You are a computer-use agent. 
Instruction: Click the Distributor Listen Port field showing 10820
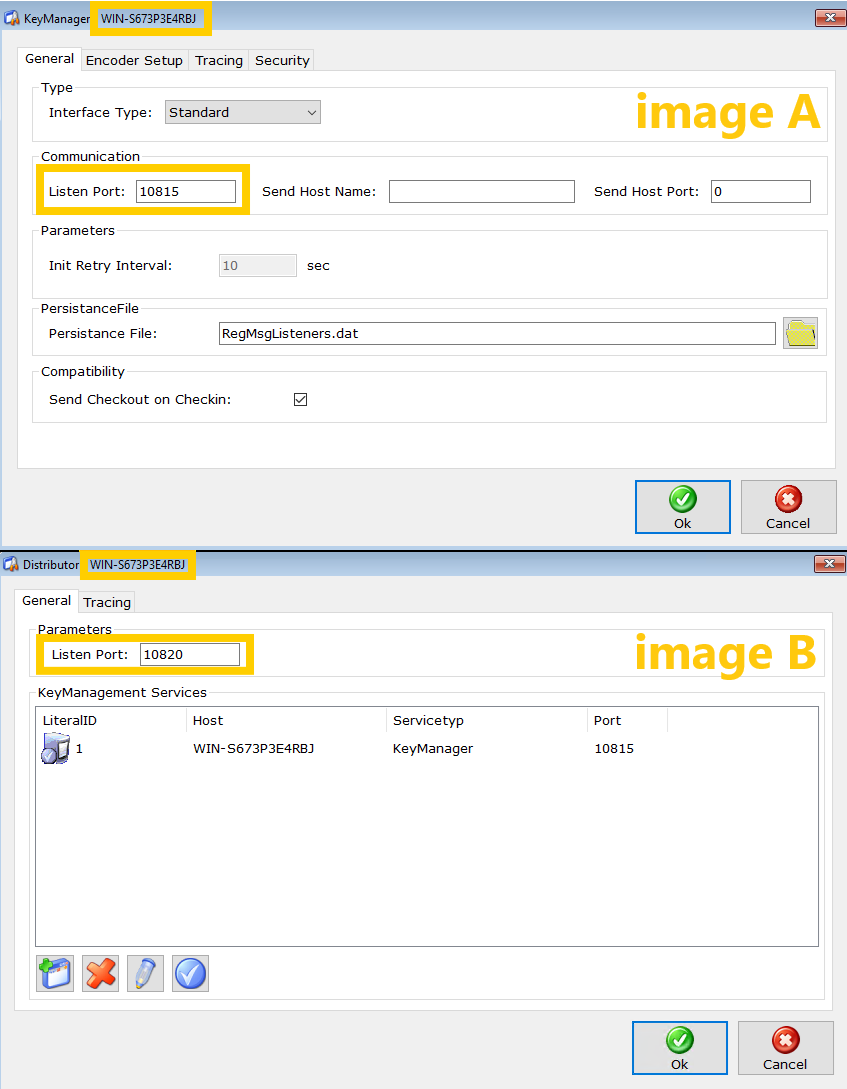pos(189,654)
